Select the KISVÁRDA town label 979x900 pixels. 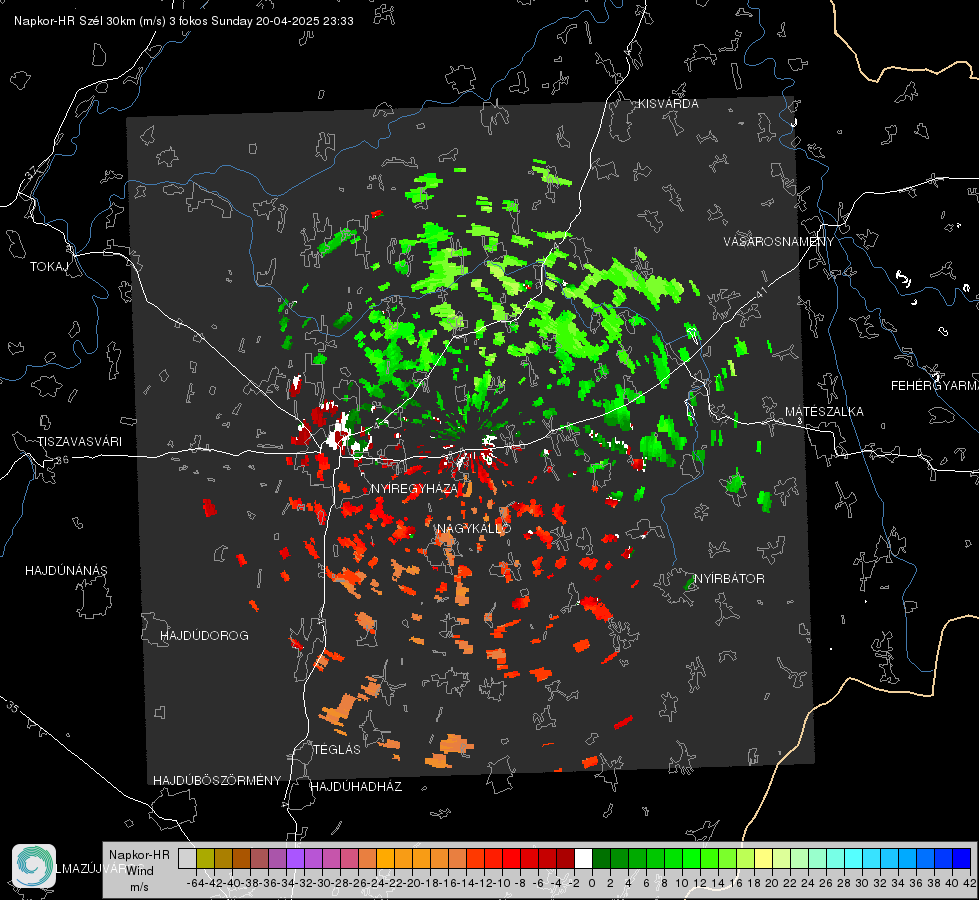pyautogui.click(x=668, y=104)
